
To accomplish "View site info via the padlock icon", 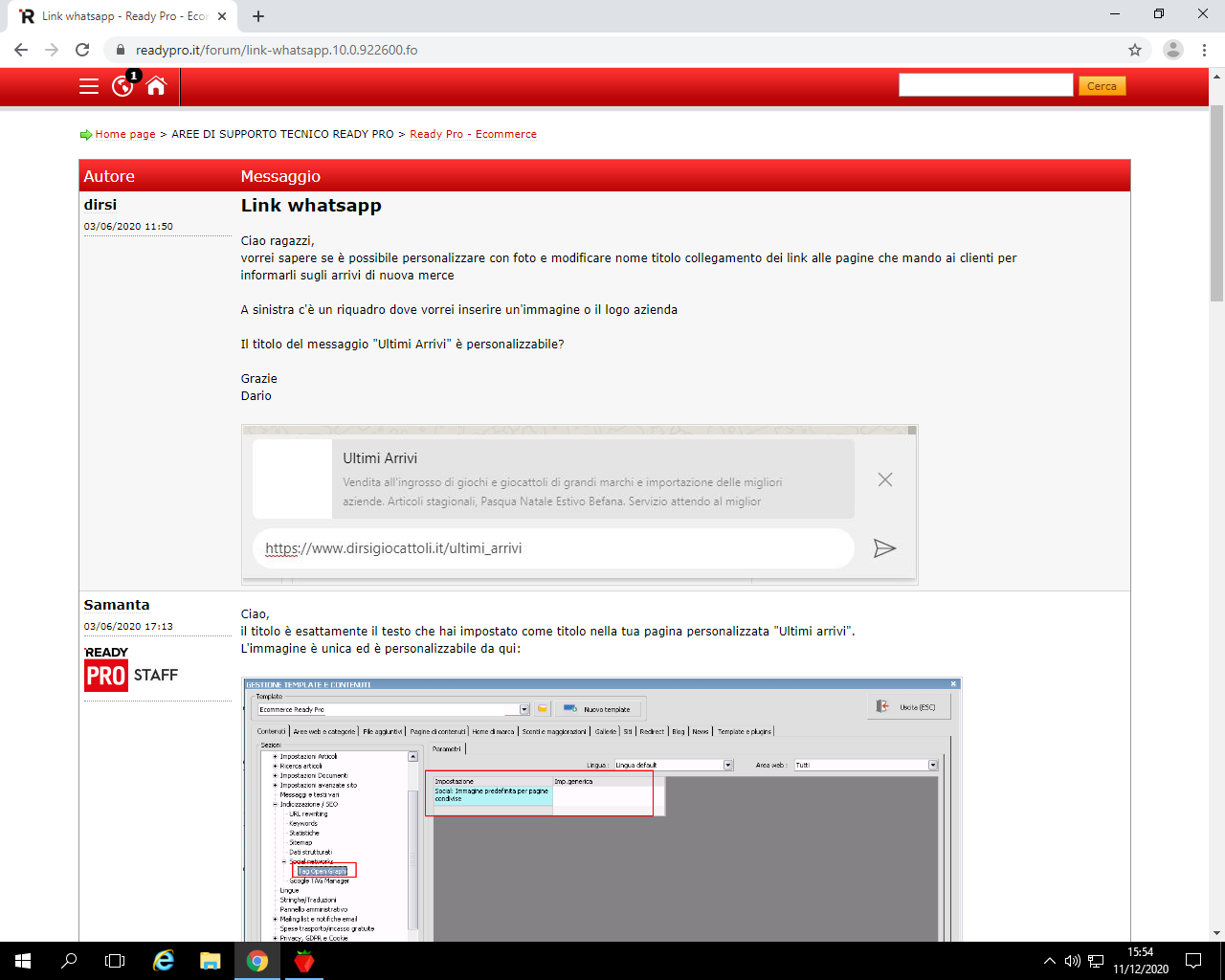I will (120, 50).
